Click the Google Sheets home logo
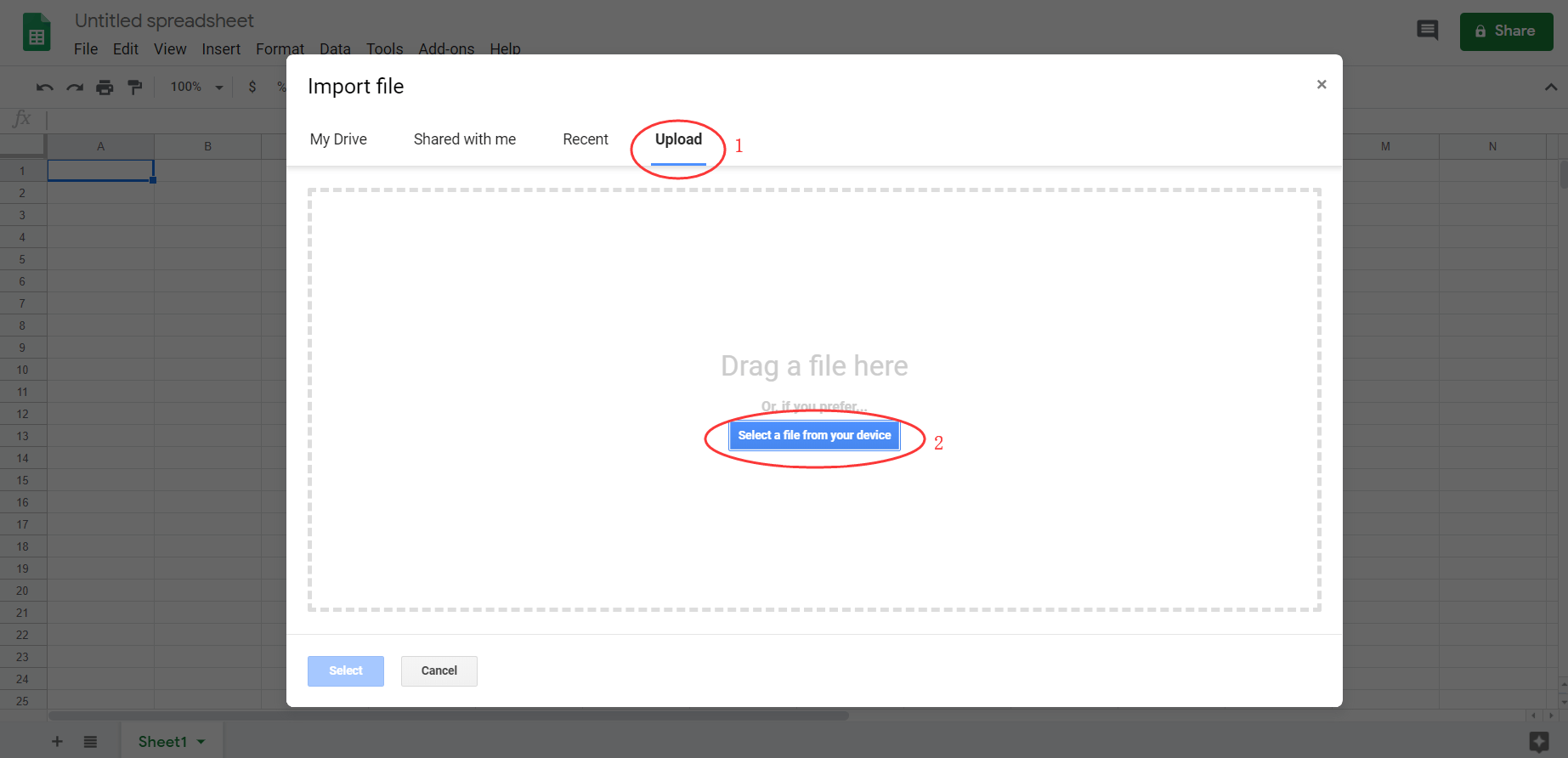The height and width of the screenshot is (758, 1568). click(x=37, y=33)
